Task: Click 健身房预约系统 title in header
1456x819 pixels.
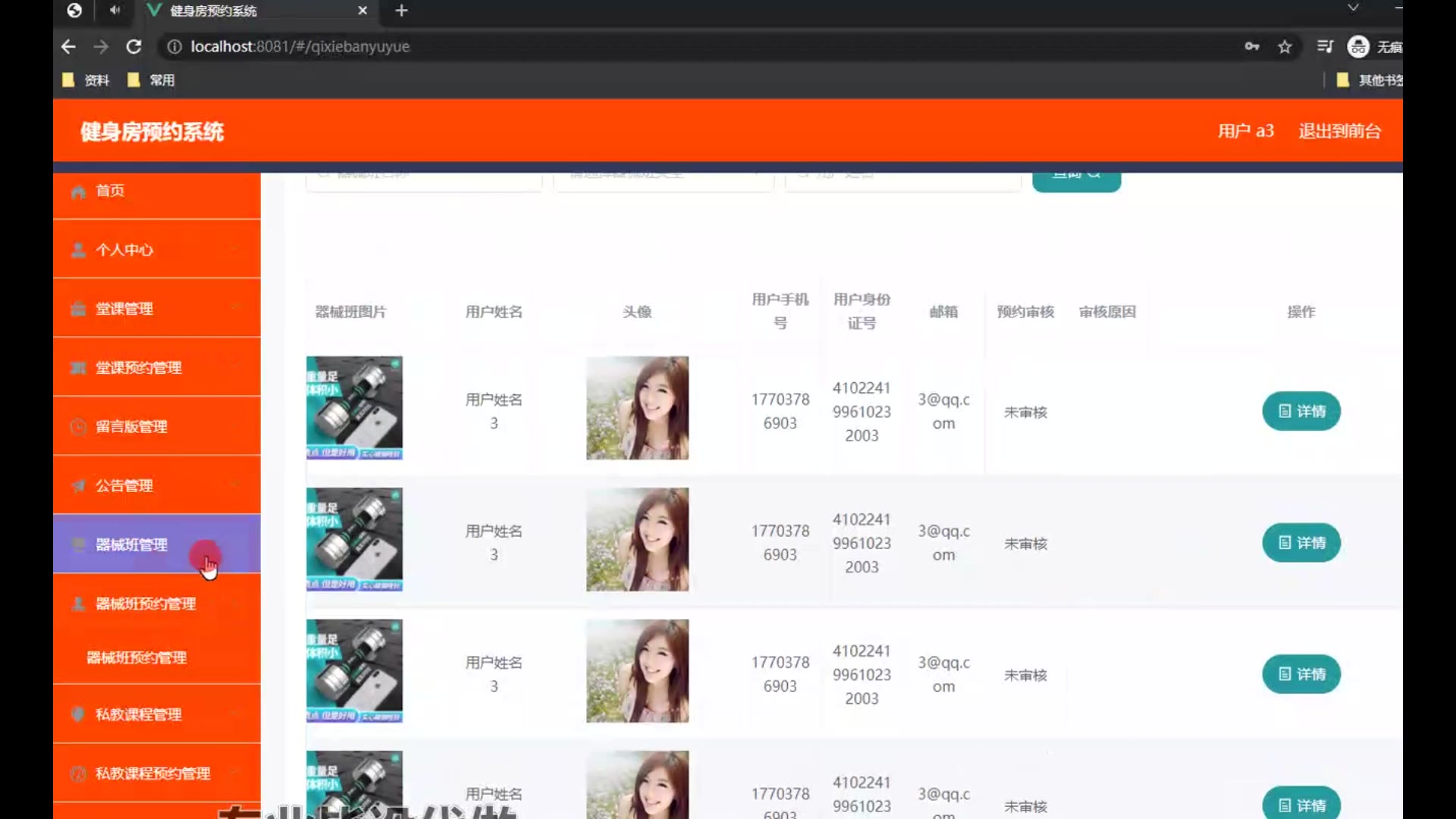Action: (152, 132)
